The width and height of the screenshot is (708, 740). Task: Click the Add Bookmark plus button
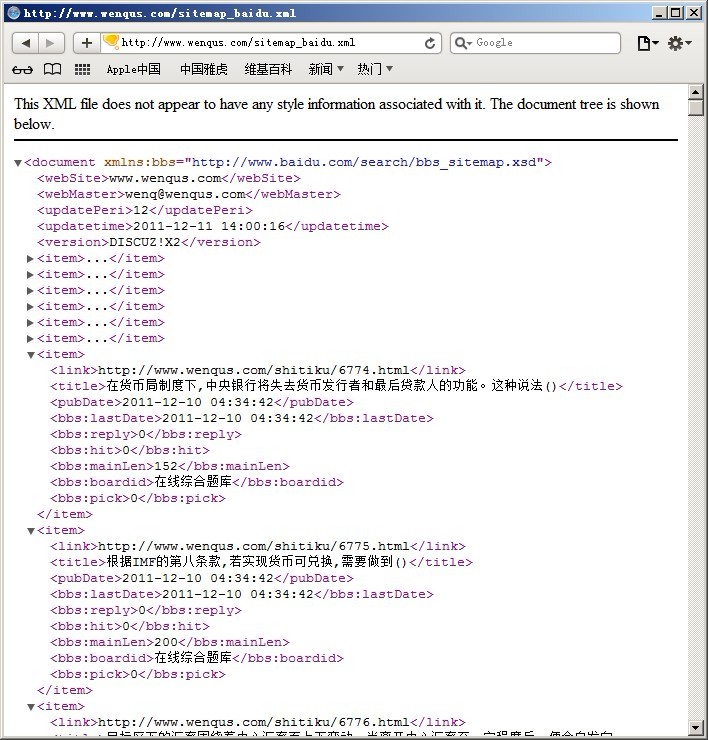pos(87,43)
